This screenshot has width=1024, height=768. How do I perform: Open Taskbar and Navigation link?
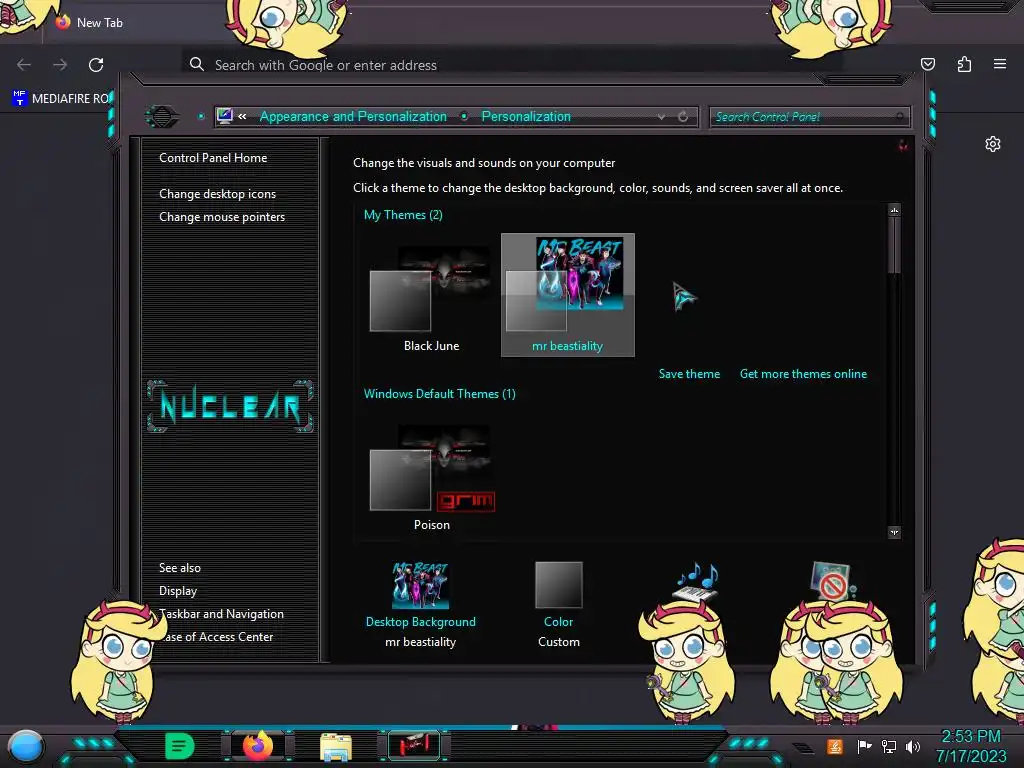click(x=221, y=614)
